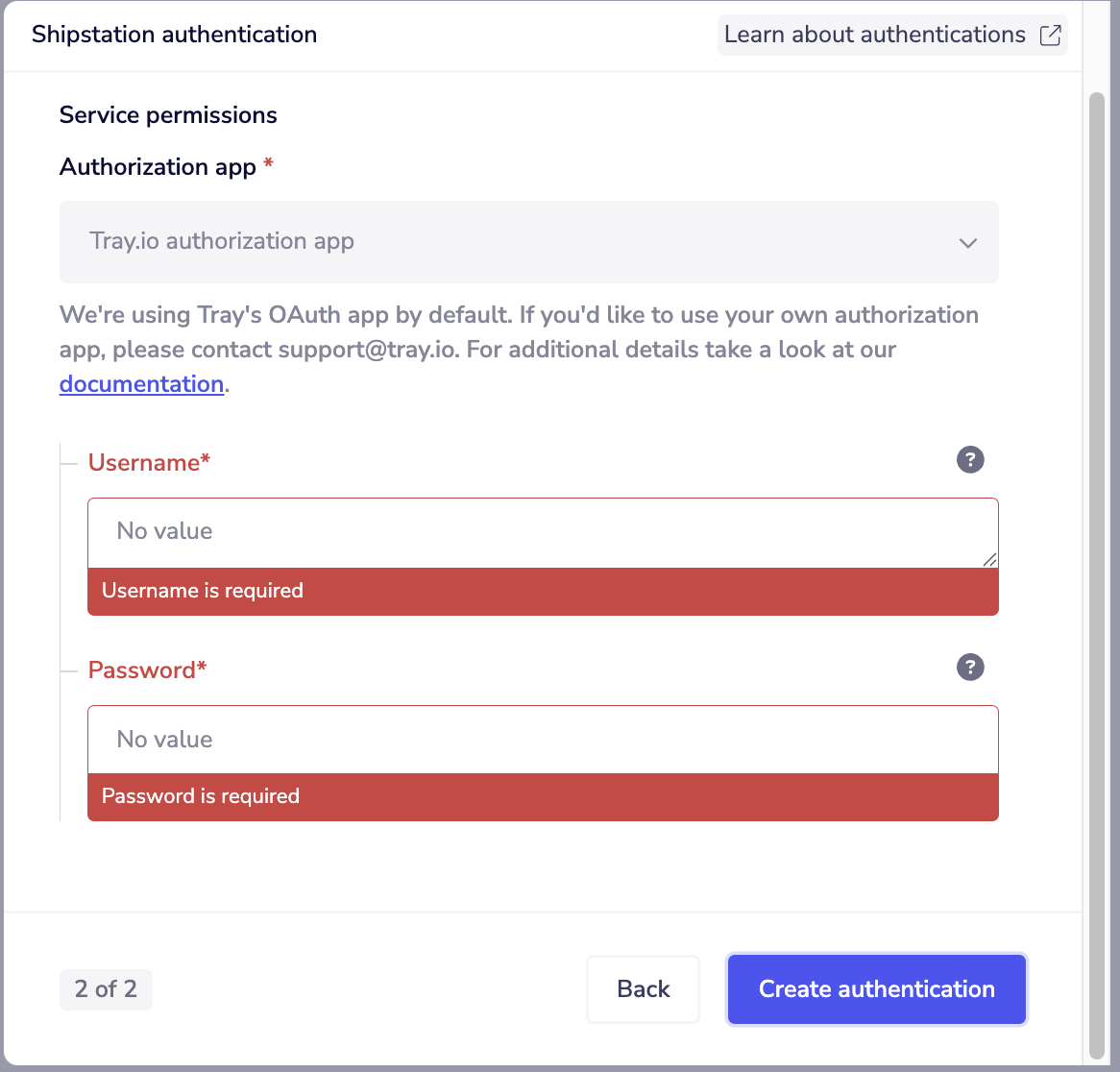Go back using the Back button
The image size is (1120, 1072).
(643, 988)
